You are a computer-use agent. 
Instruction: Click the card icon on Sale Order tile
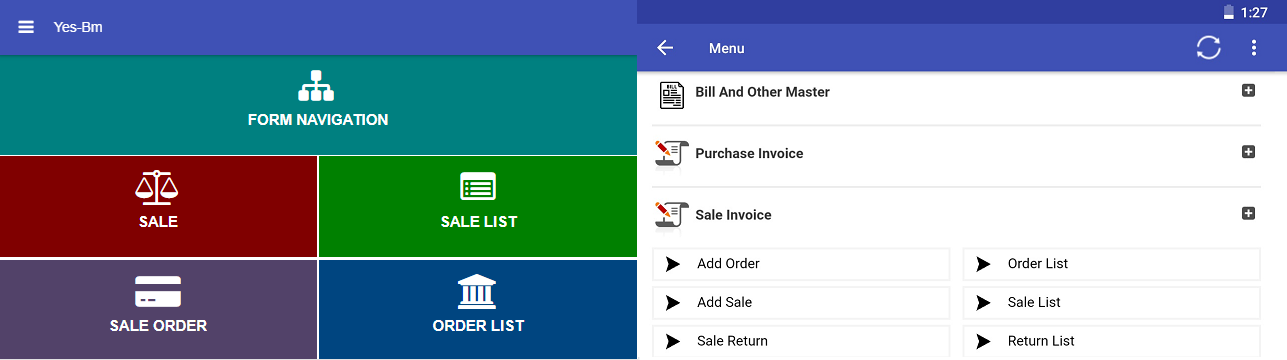[158, 292]
